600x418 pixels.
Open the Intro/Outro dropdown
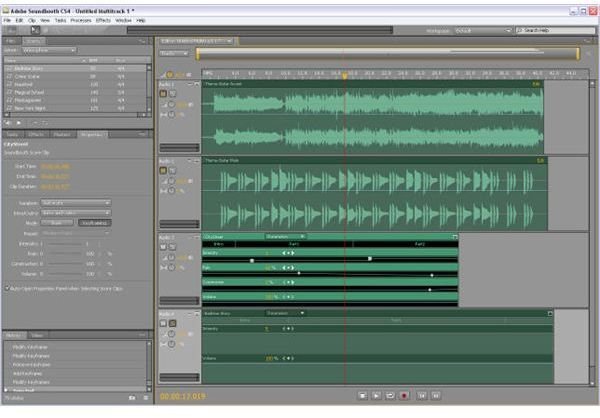tap(75, 212)
